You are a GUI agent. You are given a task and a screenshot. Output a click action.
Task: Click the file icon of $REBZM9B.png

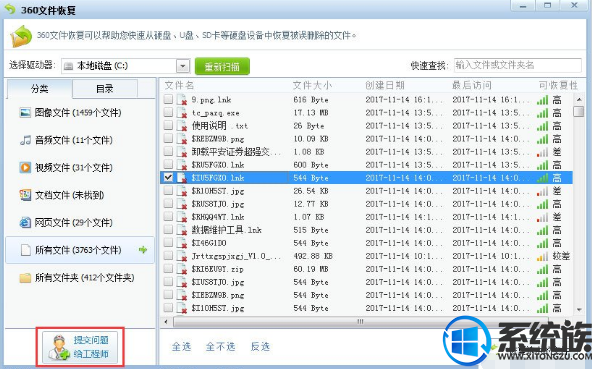[x=182, y=139]
